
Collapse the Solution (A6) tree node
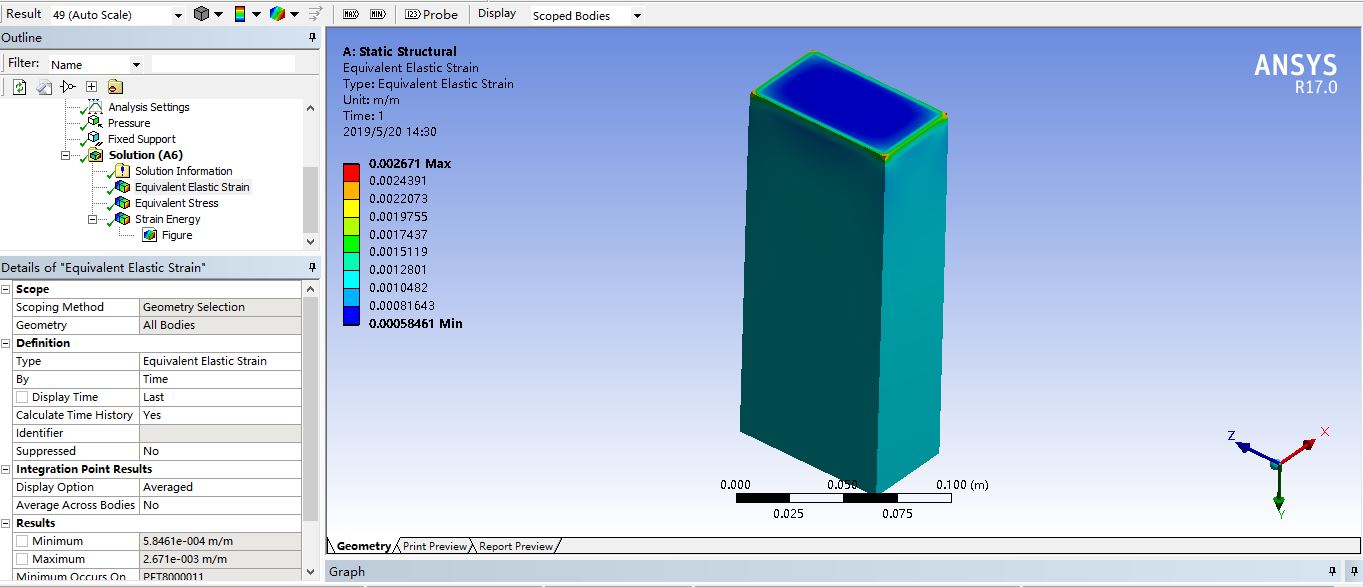66,155
